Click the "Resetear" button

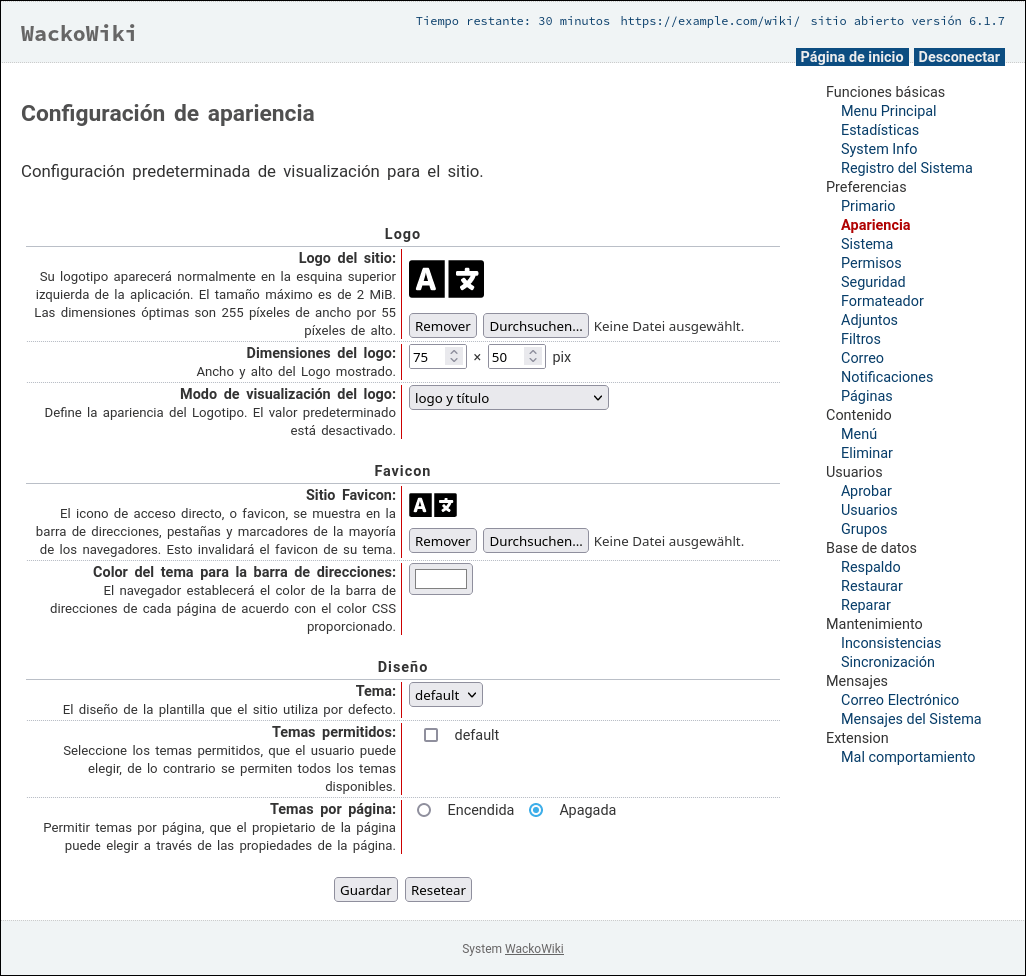pos(438,889)
